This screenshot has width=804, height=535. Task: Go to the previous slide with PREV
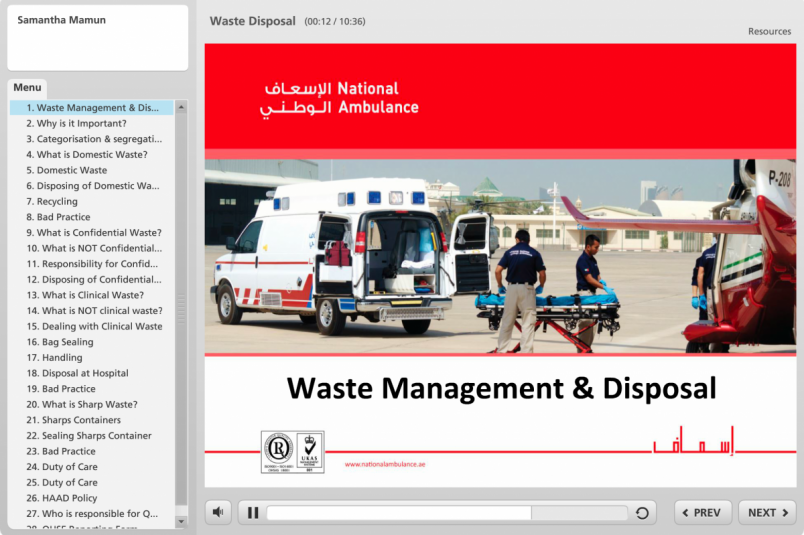[x=702, y=512]
